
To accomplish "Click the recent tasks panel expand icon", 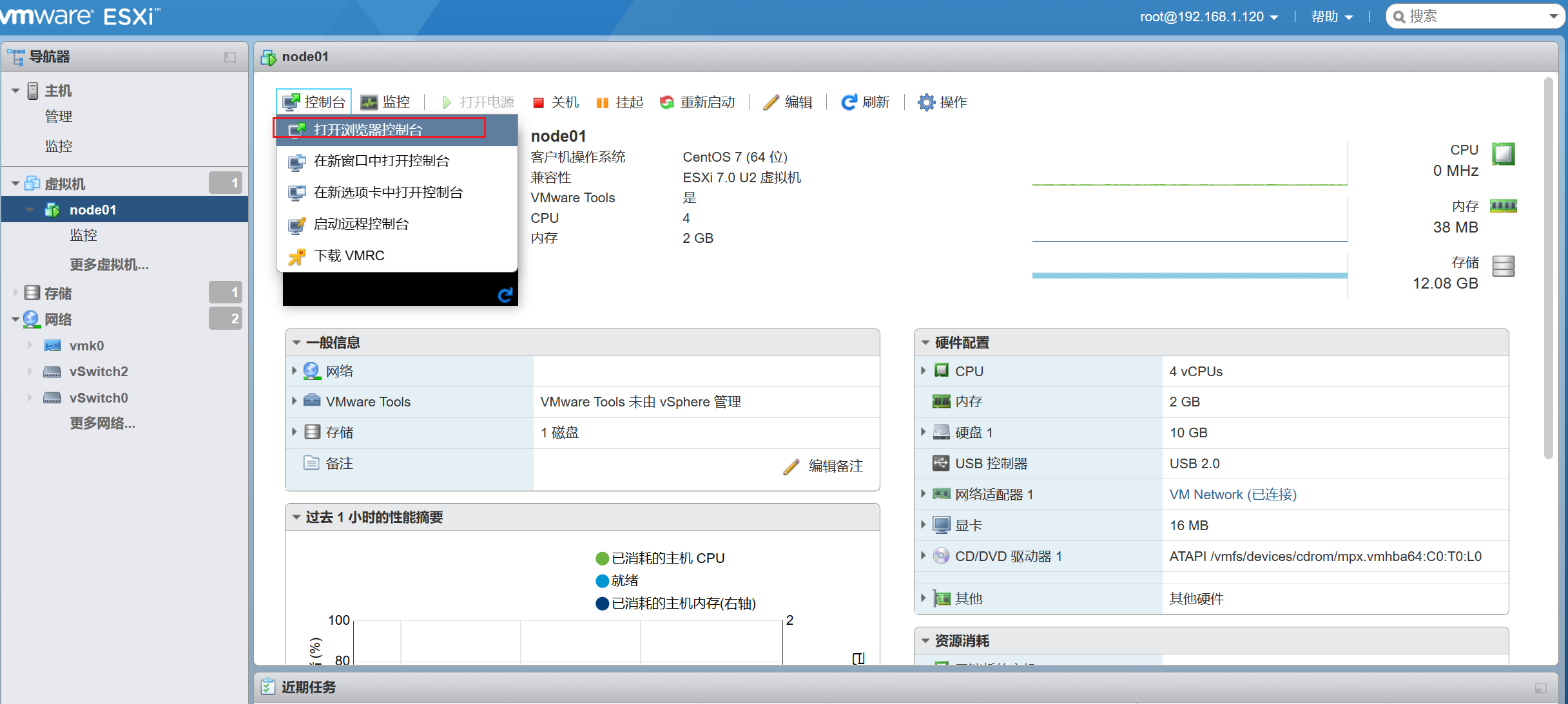I will click(1541, 688).
